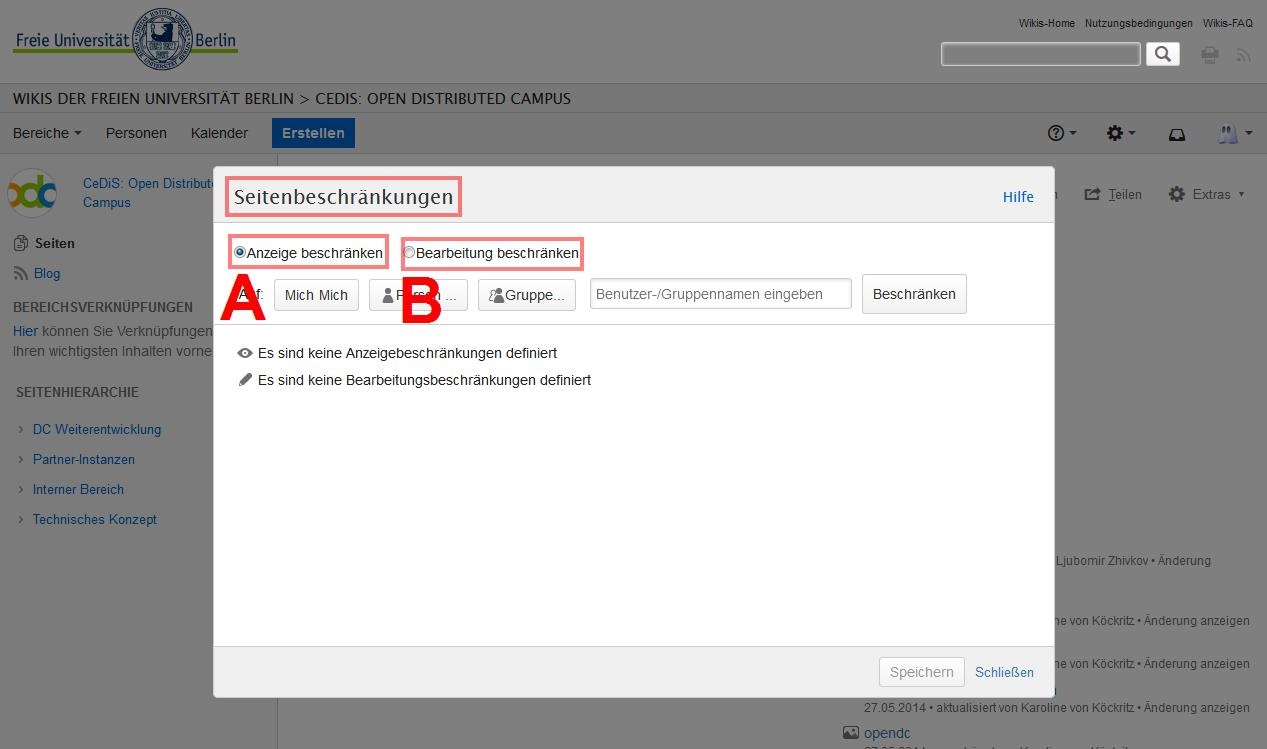Expand Interner Bereich tree node

tap(22, 490)
